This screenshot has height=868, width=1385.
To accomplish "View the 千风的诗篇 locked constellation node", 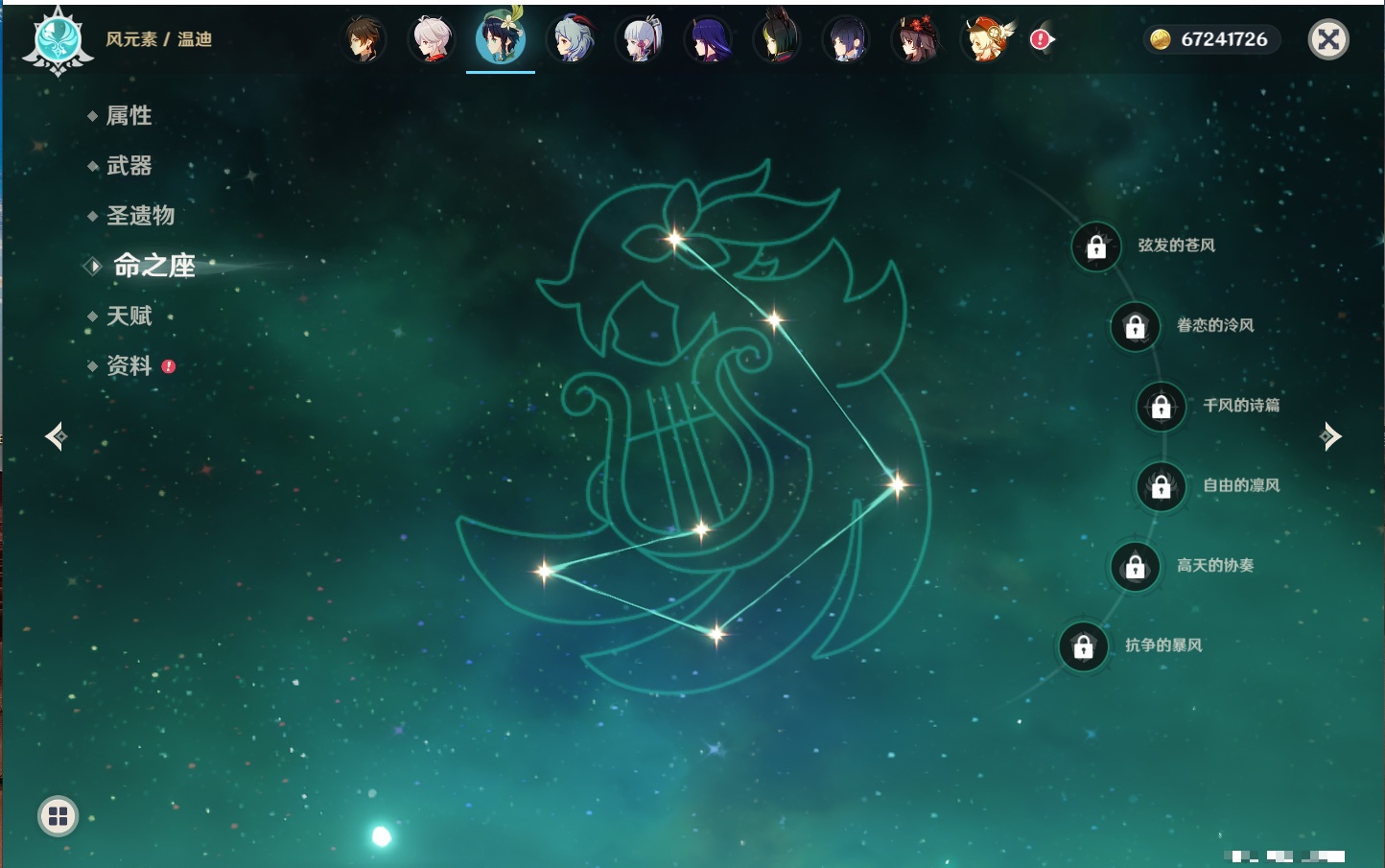I will click(x=1162, y=407).
